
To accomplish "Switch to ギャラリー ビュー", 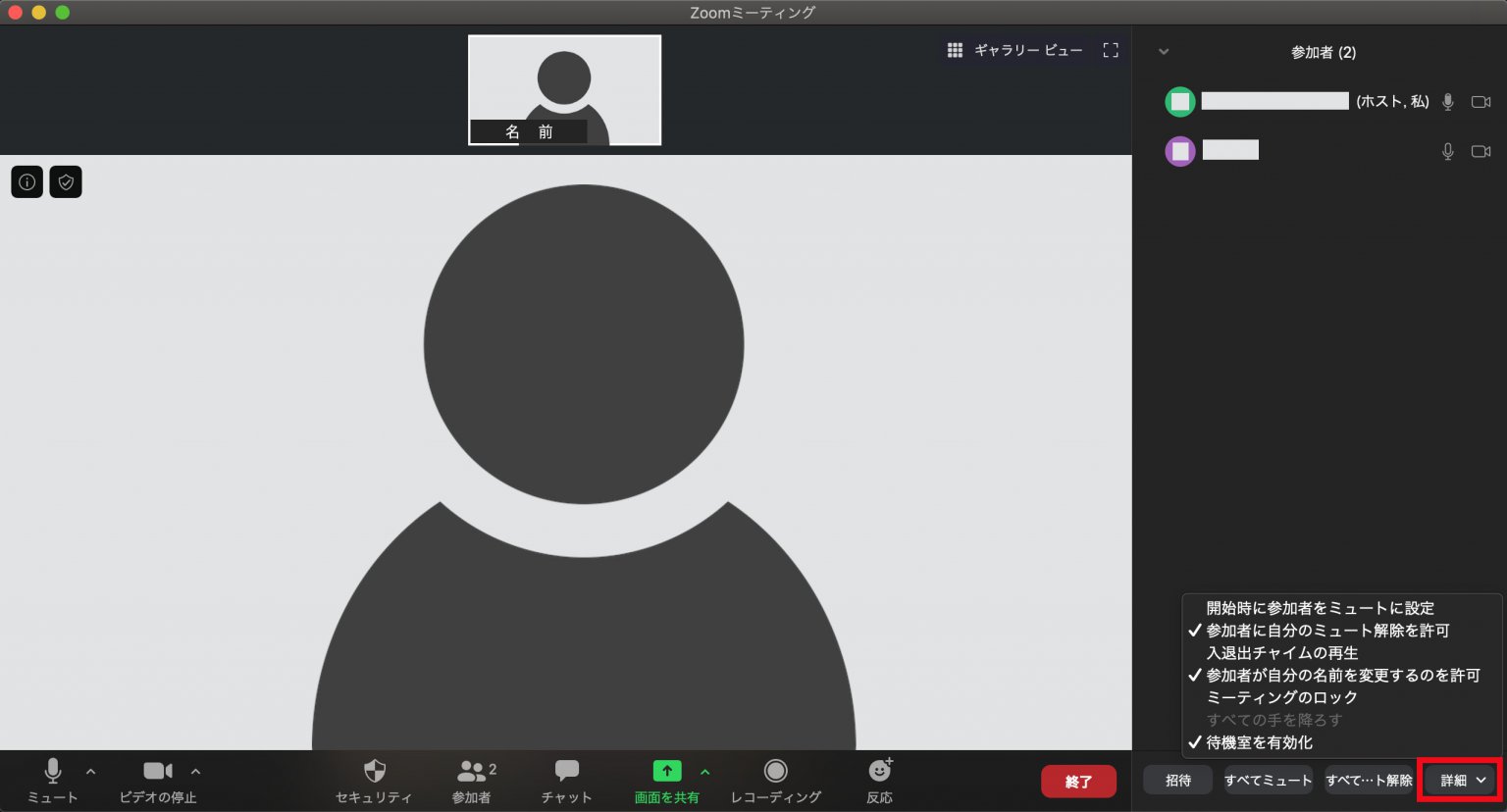I will pyautogui.click(x=1014, y=50).
